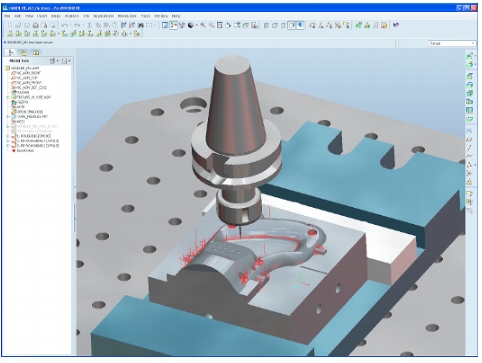Click first yellow icon in second toolbar row
482x363 pixels.
[10, 33]
